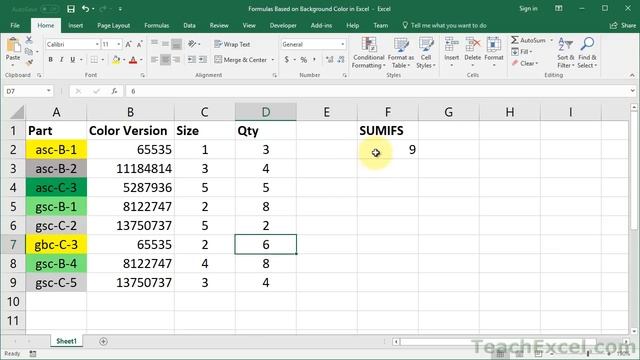Open Sort & Filter menu
The width and height of the screenshot is (640, 360).
pyautogui.click(x=566, y=53)
